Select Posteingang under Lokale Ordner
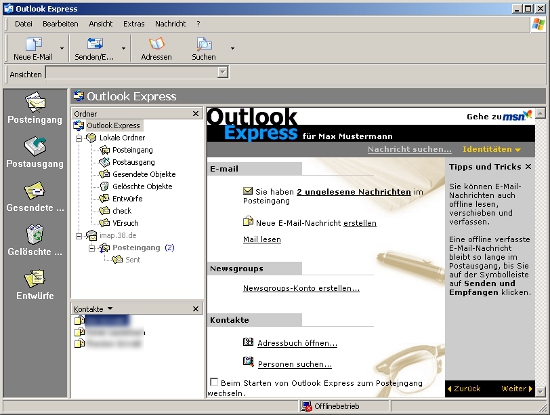Screen dimensions: 550x415 133,150
